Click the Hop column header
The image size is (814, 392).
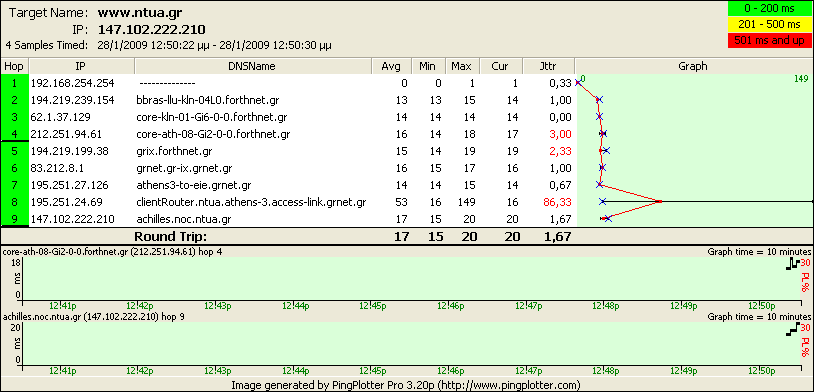click(15, 66)
